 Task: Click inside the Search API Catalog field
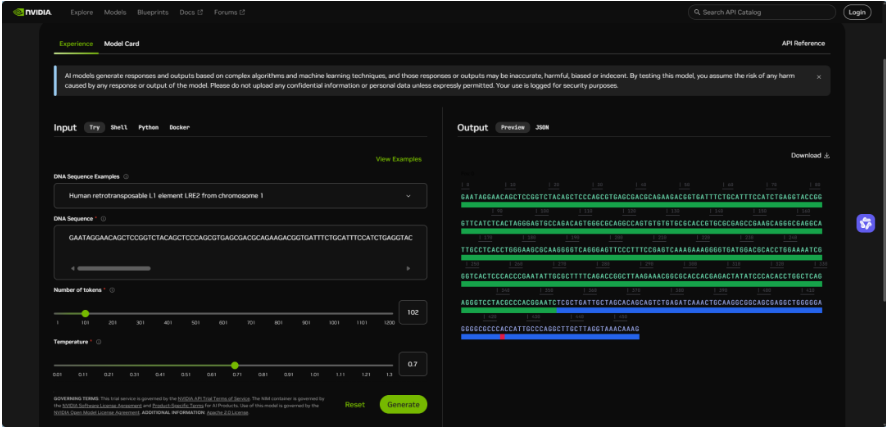pos(761,12)
